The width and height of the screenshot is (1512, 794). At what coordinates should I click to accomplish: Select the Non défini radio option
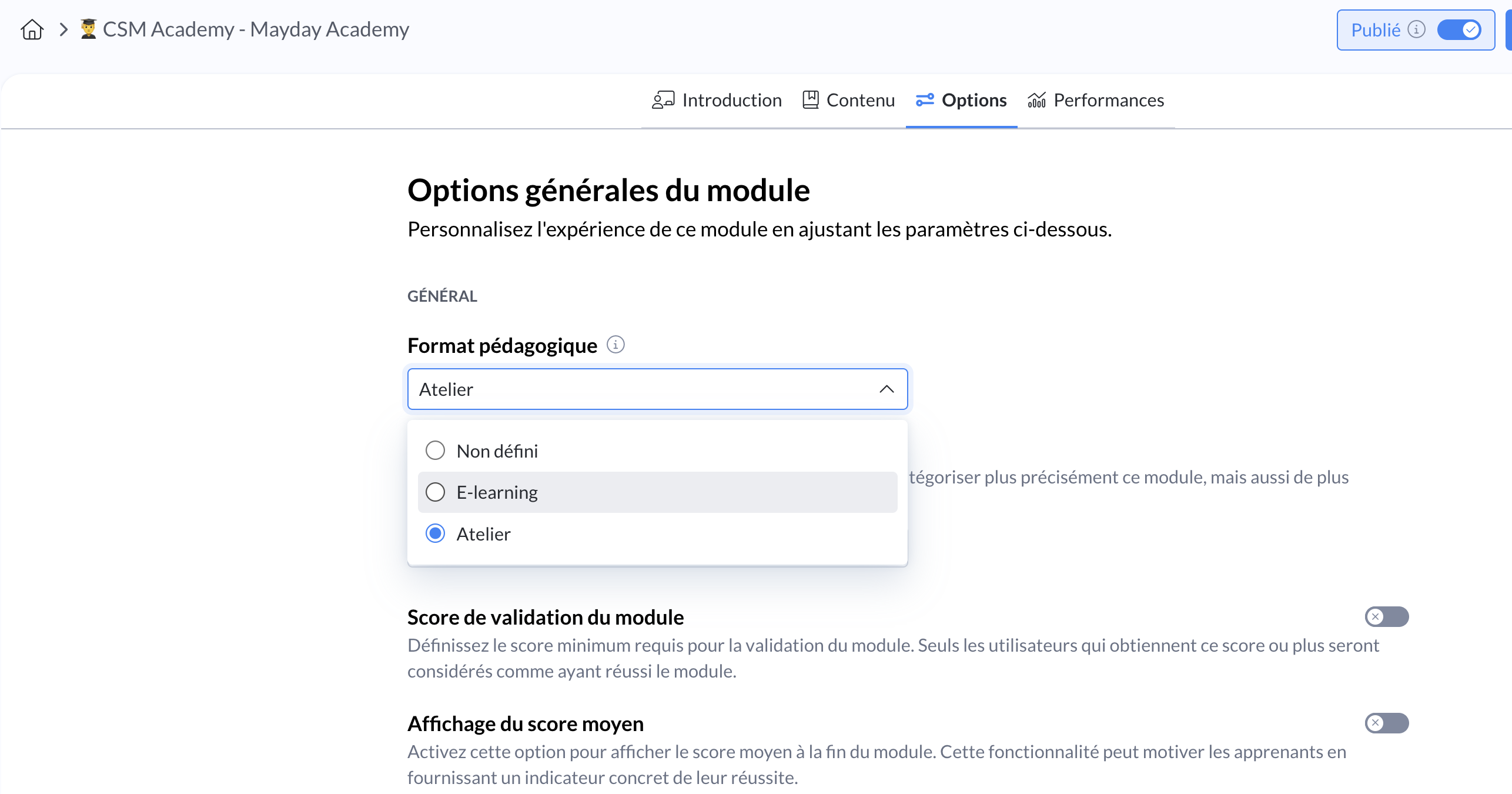(x=436, y=451)
